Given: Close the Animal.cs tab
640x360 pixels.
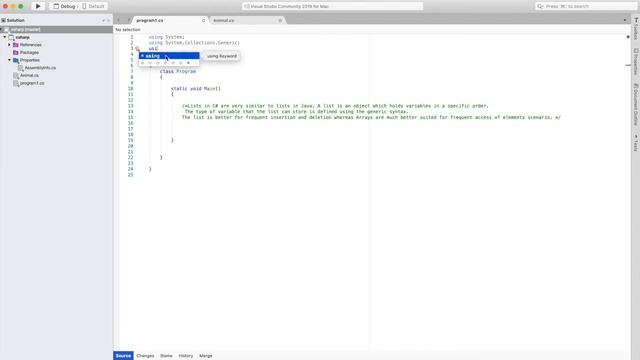Looking at the screenshot, I should pyautogui.click(x=280, y=20).
